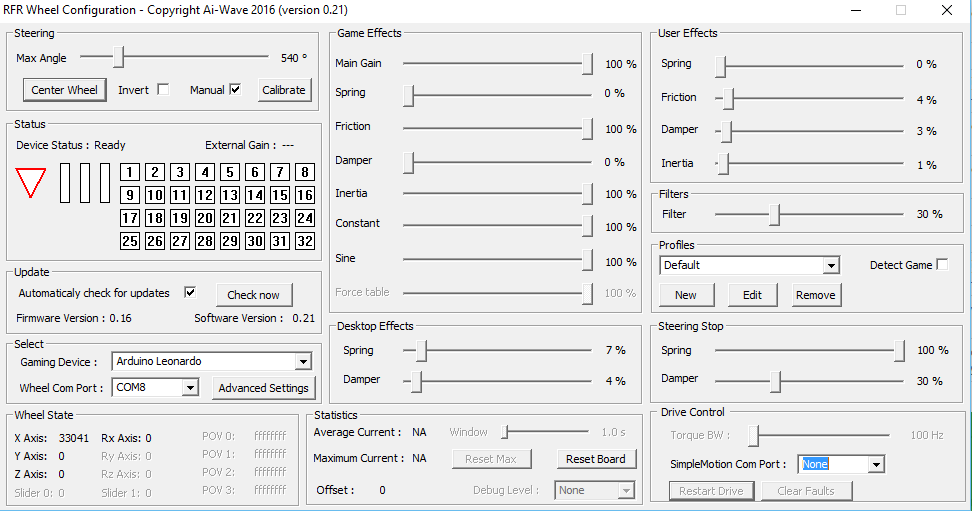Uncheck the Manual steering checkbox
The width and height of the screenshot is (972, 511).
coord(235,89)
